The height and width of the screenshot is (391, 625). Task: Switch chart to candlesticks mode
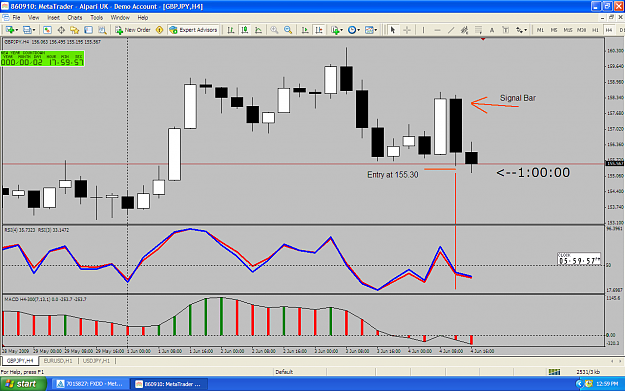[x=245, y=30]
